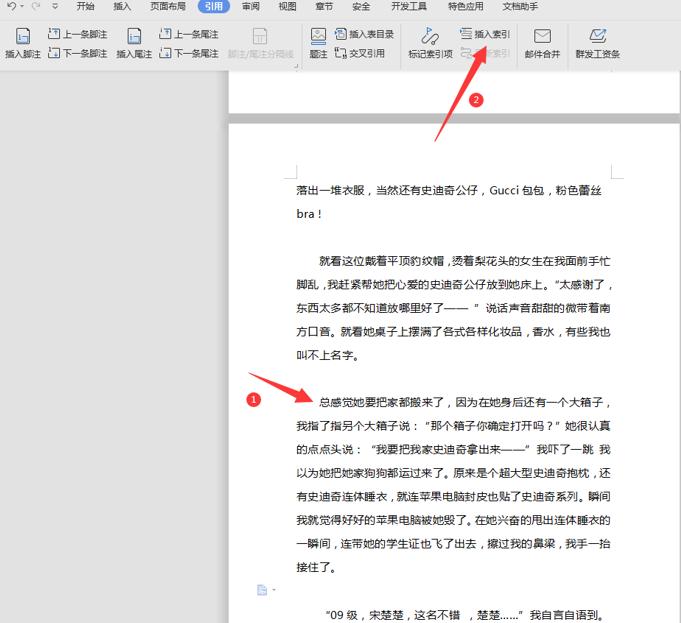Switch to the 插入 tab

tap(122, 6)
